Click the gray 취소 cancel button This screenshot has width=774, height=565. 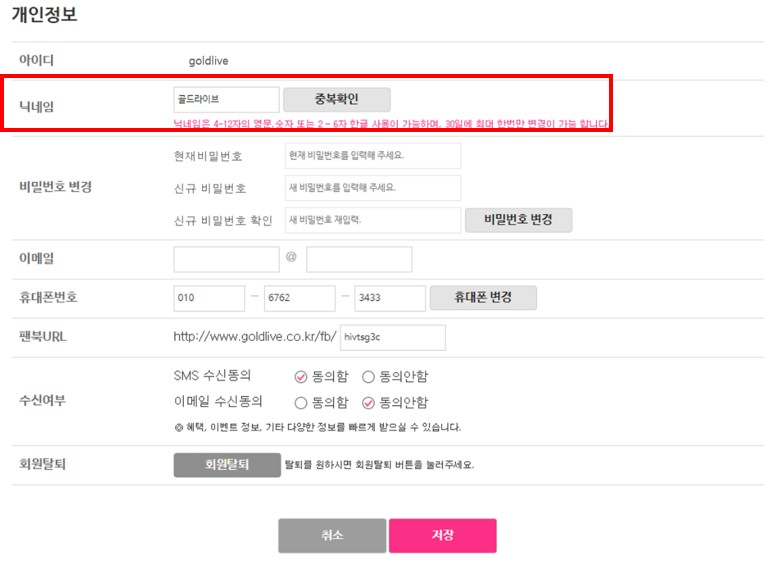tap(332, 535)
